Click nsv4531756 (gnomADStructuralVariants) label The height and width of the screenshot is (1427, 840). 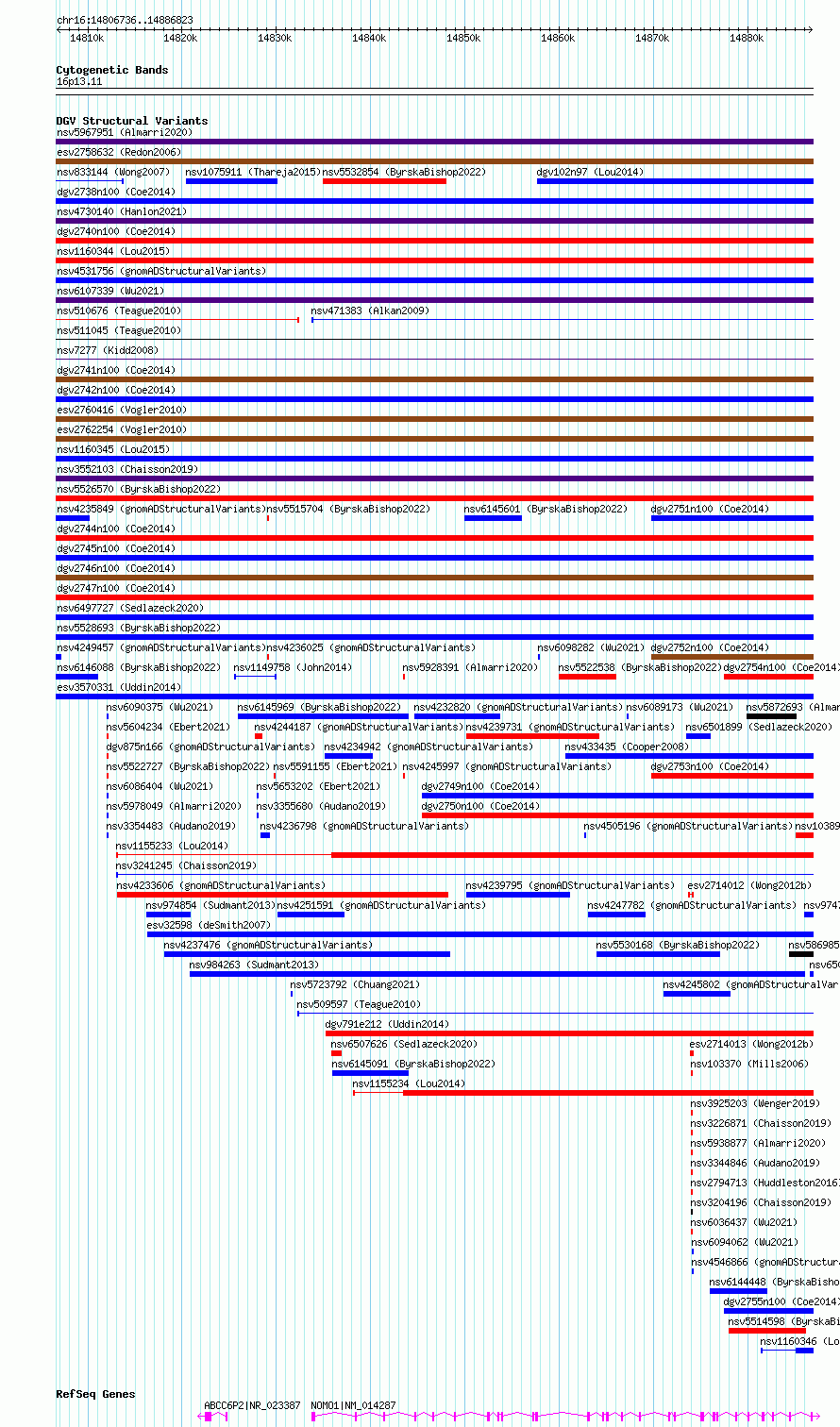click(x=161, y=272)
